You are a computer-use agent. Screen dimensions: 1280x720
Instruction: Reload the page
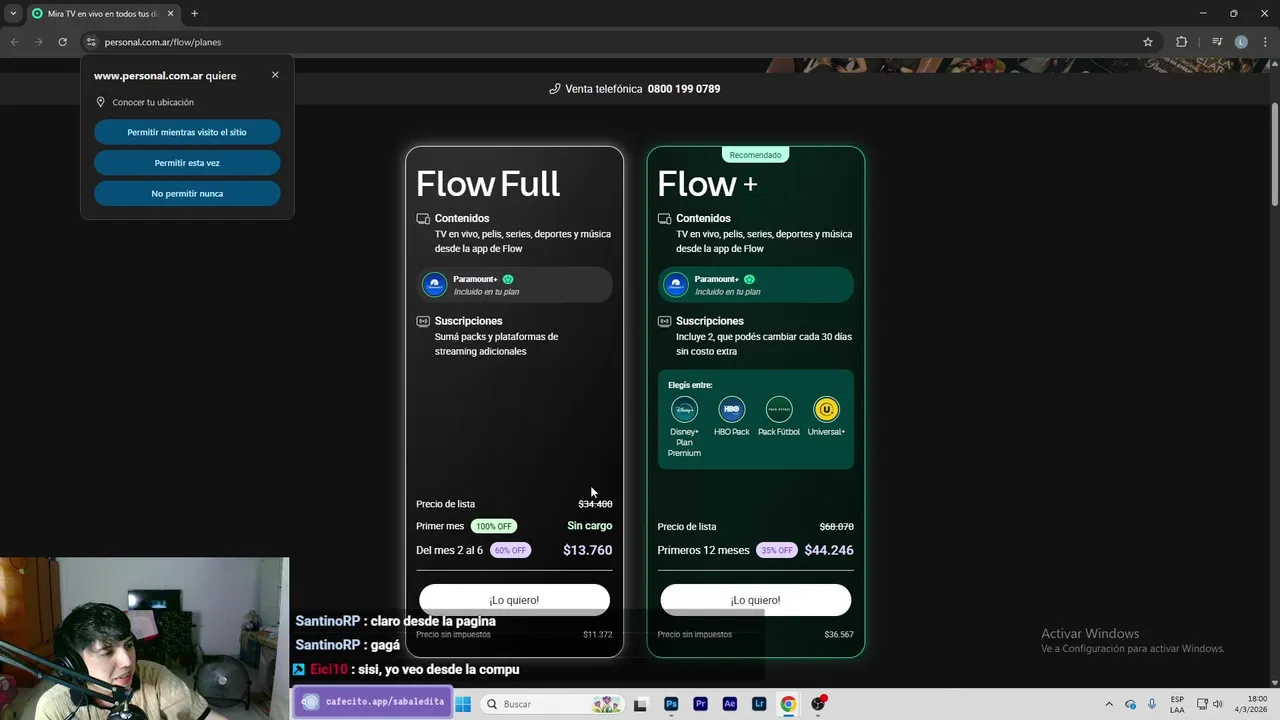[x=62, y=42]
